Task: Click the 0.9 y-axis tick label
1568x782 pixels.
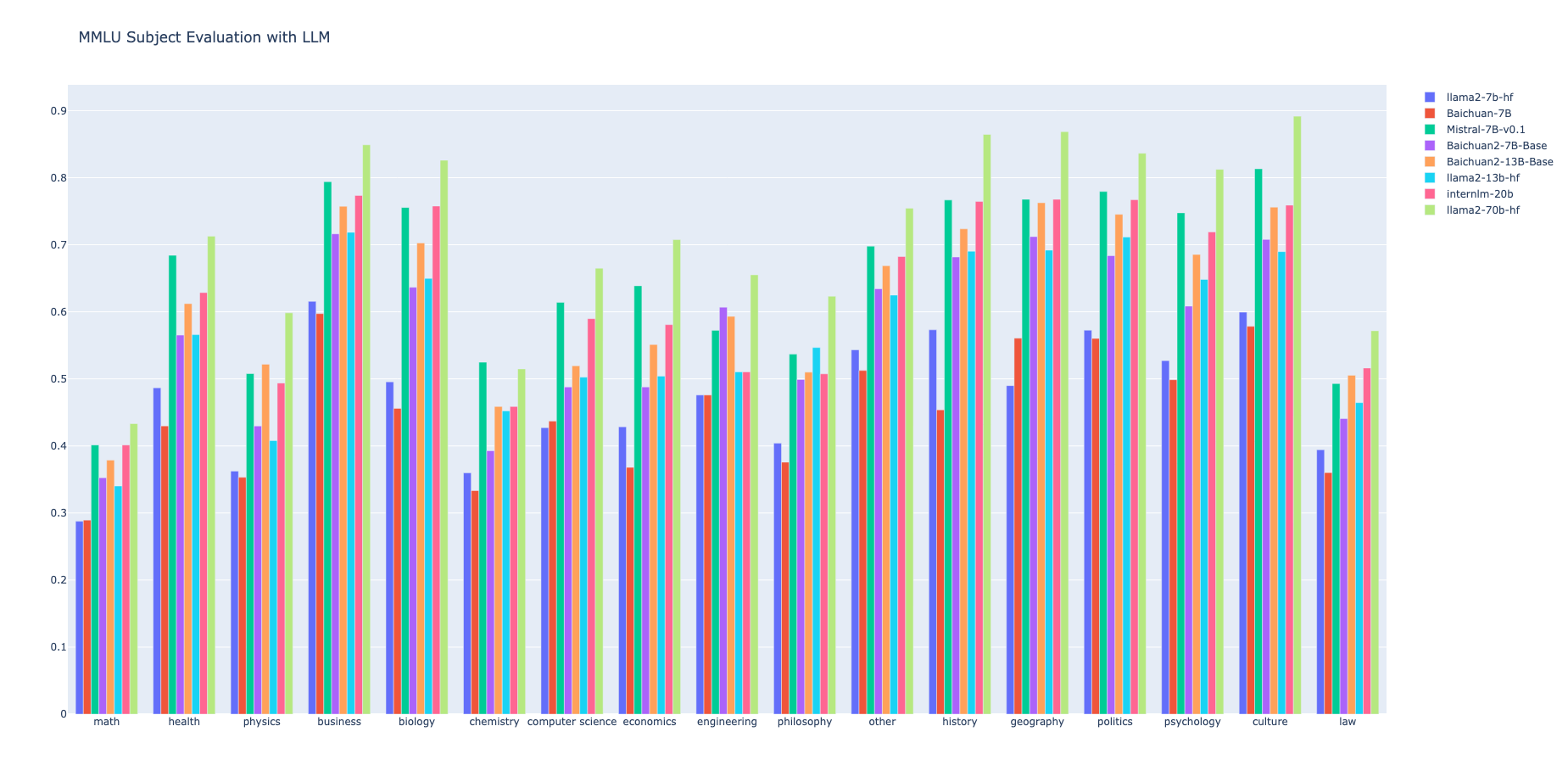Action: 59,111
